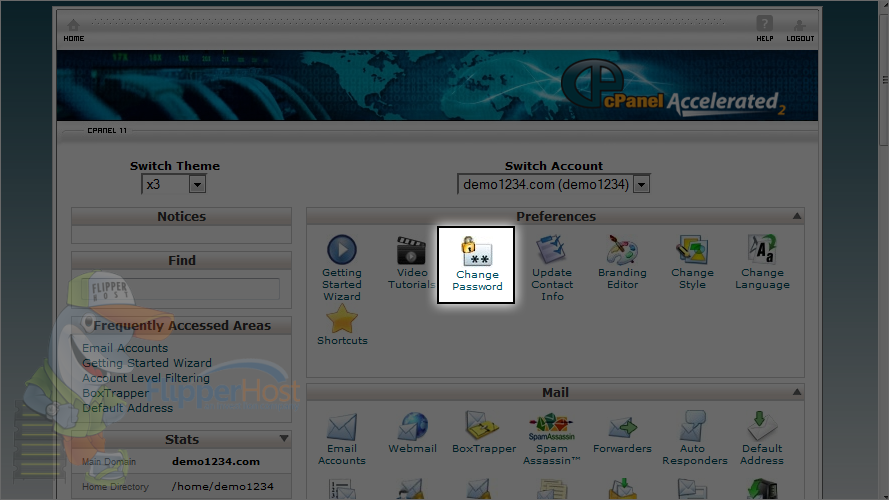Open the Switch Account dropdown
889x500 pixels.
(553, 184)
